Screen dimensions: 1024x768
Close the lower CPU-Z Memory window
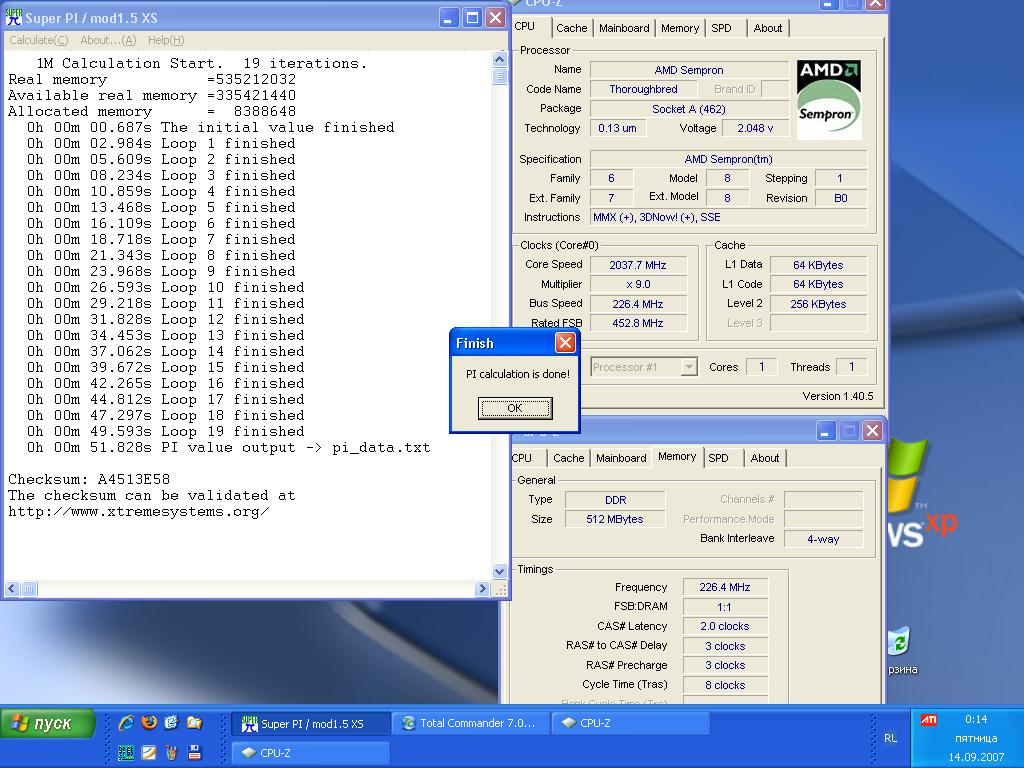pos(872,430)
